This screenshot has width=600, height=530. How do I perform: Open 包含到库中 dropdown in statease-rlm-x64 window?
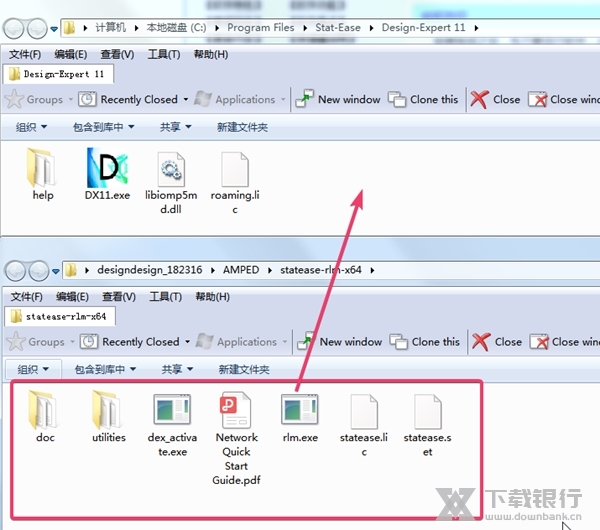tap(105, 370)
